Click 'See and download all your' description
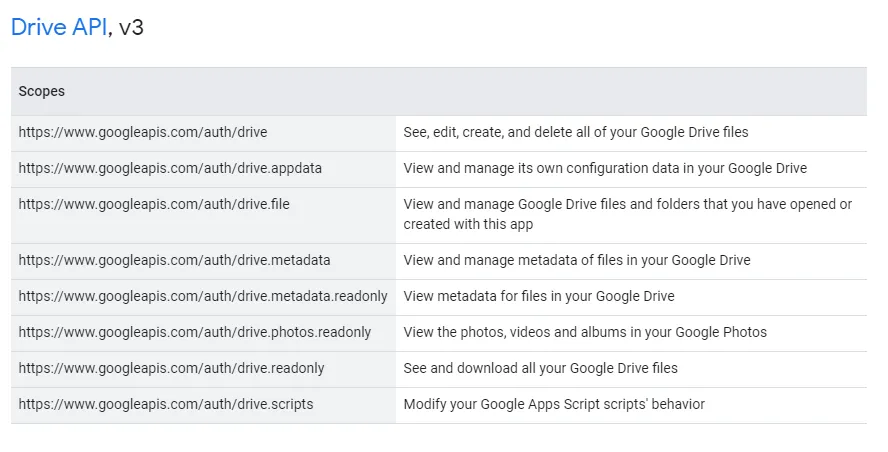Viewport: 888px width, 452px height. coord(540,368)
